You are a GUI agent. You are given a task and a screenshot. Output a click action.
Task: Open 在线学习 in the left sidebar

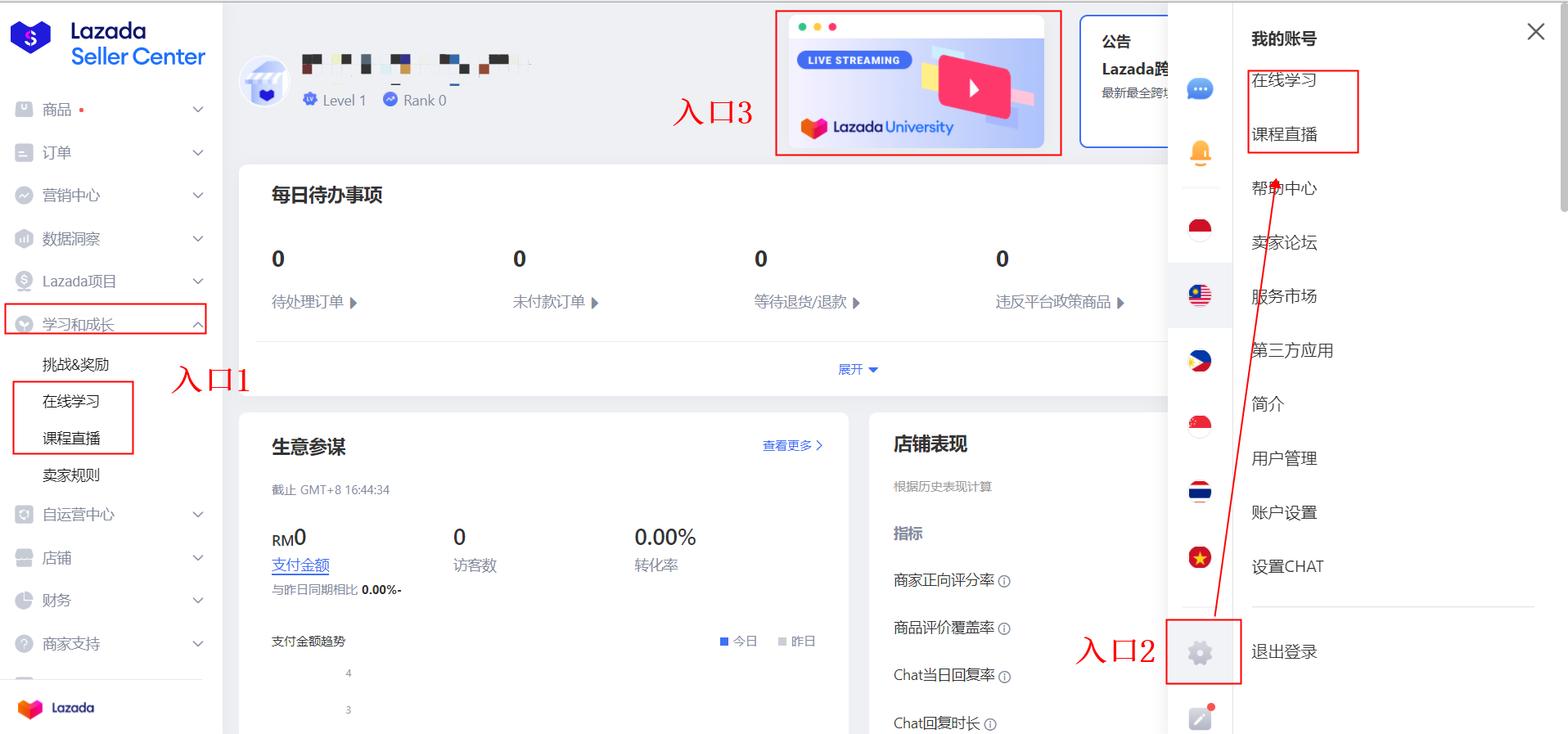(71, 401)
